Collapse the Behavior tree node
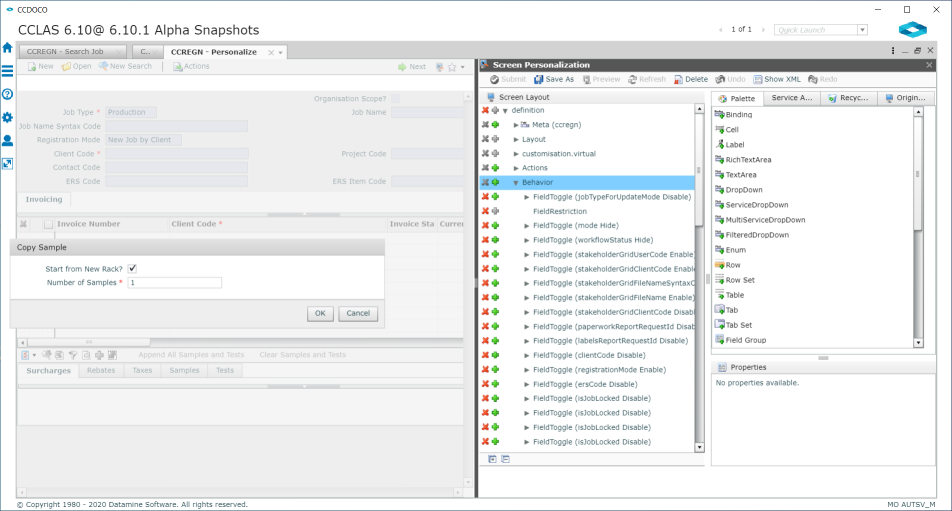Screen dimensions: 952x511 516,182
